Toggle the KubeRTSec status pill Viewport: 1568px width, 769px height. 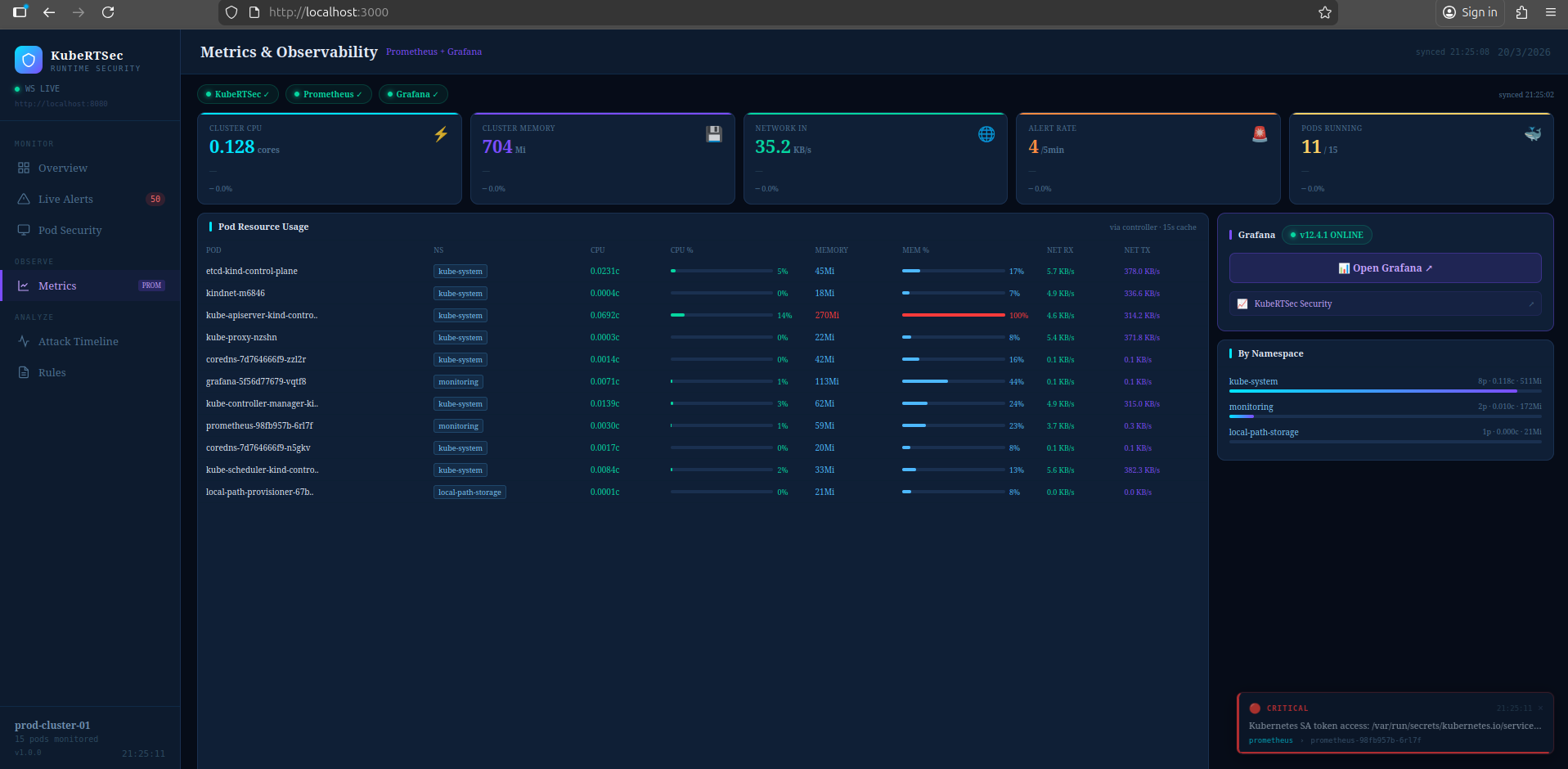(x=237, y=94)
